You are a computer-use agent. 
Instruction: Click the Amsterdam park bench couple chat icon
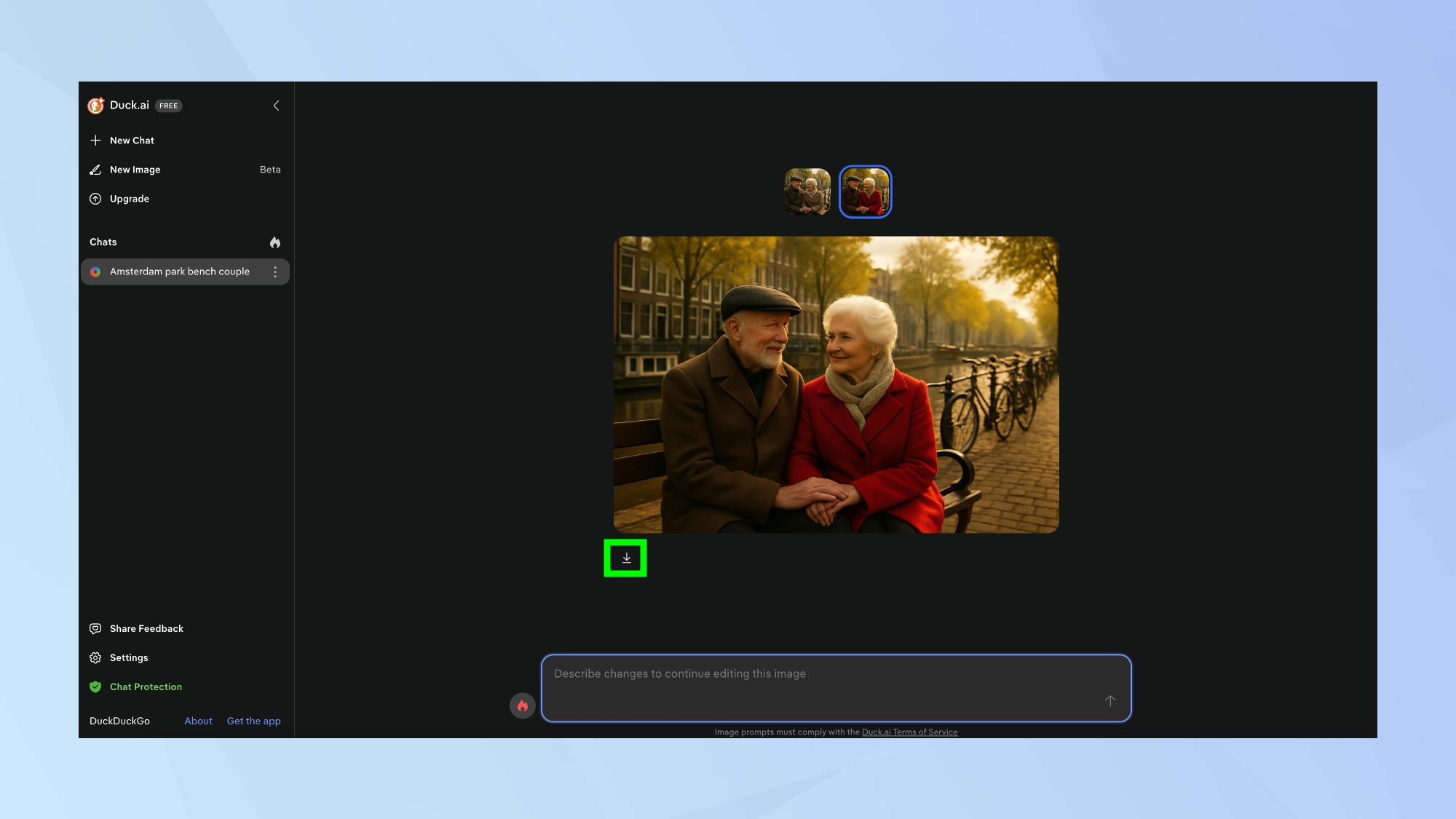tap(95, 272)
